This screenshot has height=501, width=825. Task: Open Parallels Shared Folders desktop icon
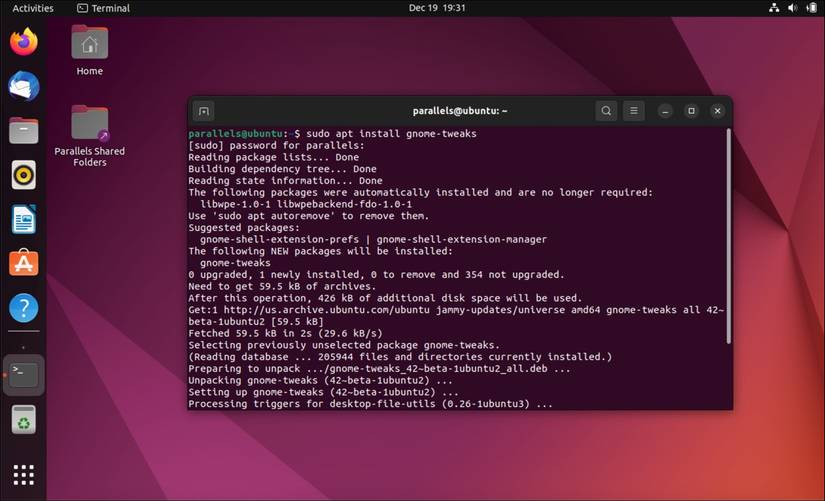[x=89, y=136]
